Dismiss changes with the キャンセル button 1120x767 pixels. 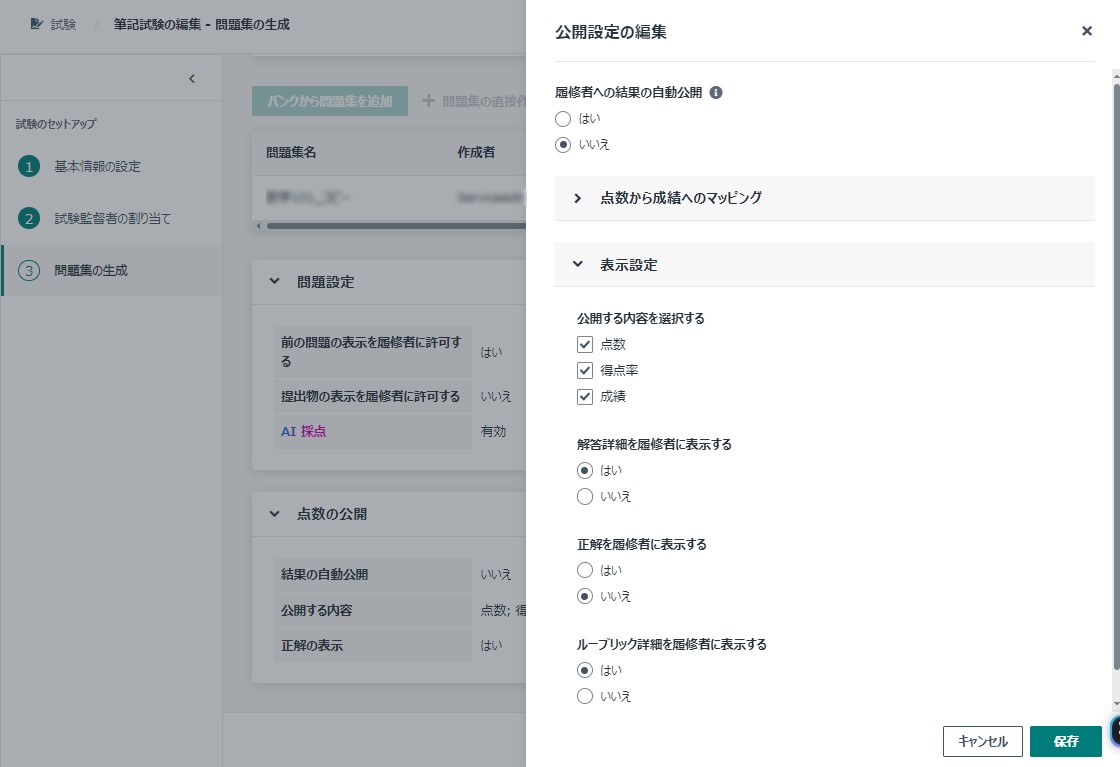982,741
